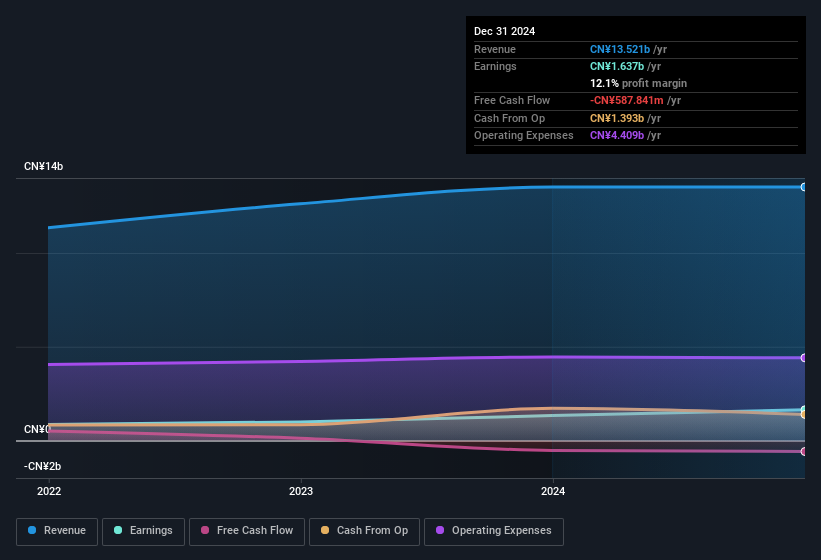Screen dimensions: 821x560
Task: Toggle the Revenue legend series
Action: 57,531
